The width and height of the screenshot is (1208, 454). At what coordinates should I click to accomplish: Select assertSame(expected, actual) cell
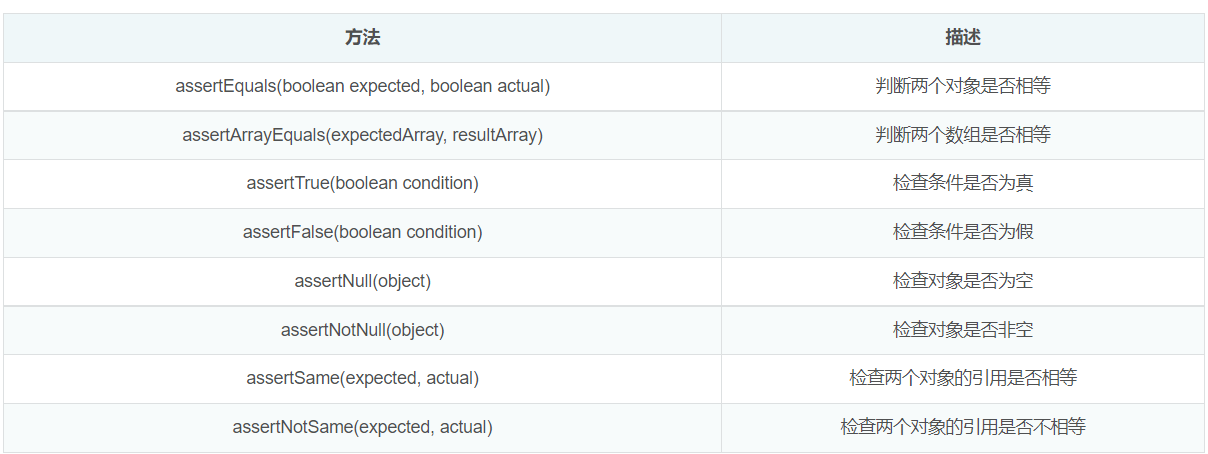click(x=362, y=378)
